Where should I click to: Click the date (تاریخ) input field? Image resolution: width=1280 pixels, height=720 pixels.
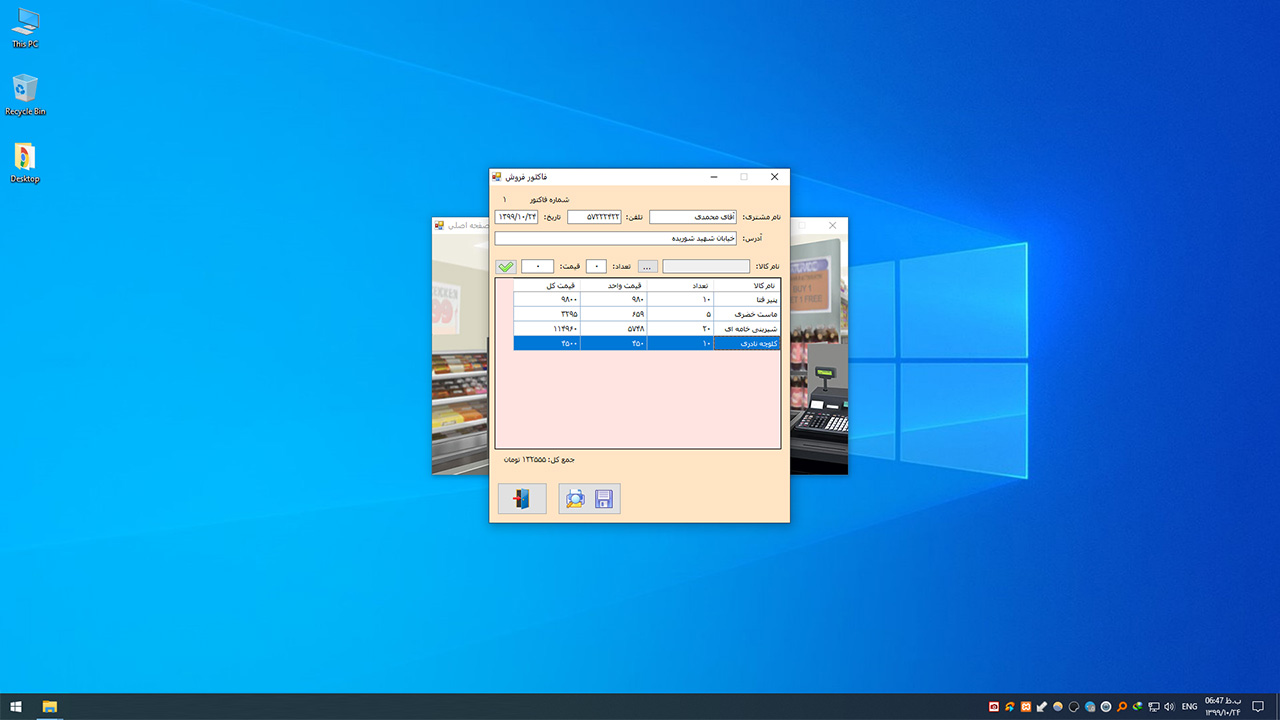pyautogui.click(x=517, y=217)
